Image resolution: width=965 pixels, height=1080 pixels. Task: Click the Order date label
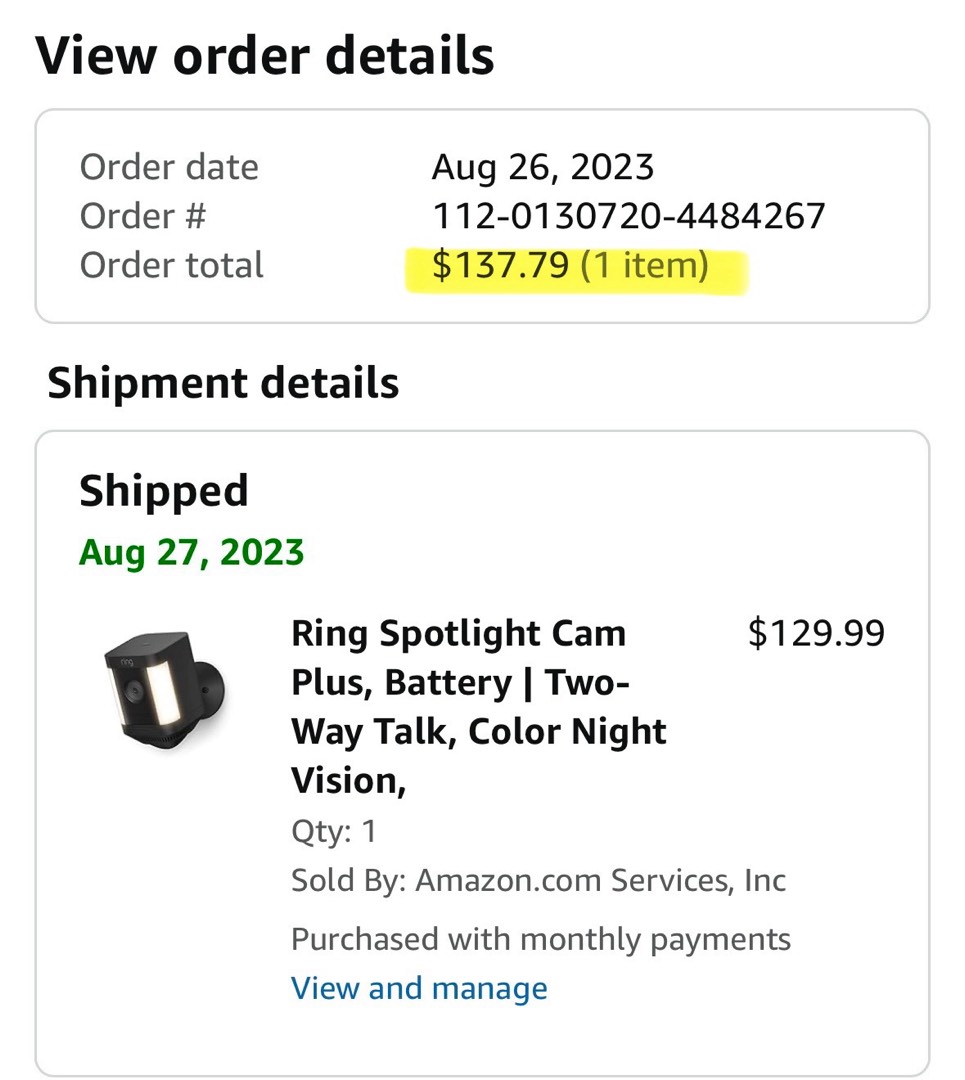pyautogui.click(x=169, y=167)
